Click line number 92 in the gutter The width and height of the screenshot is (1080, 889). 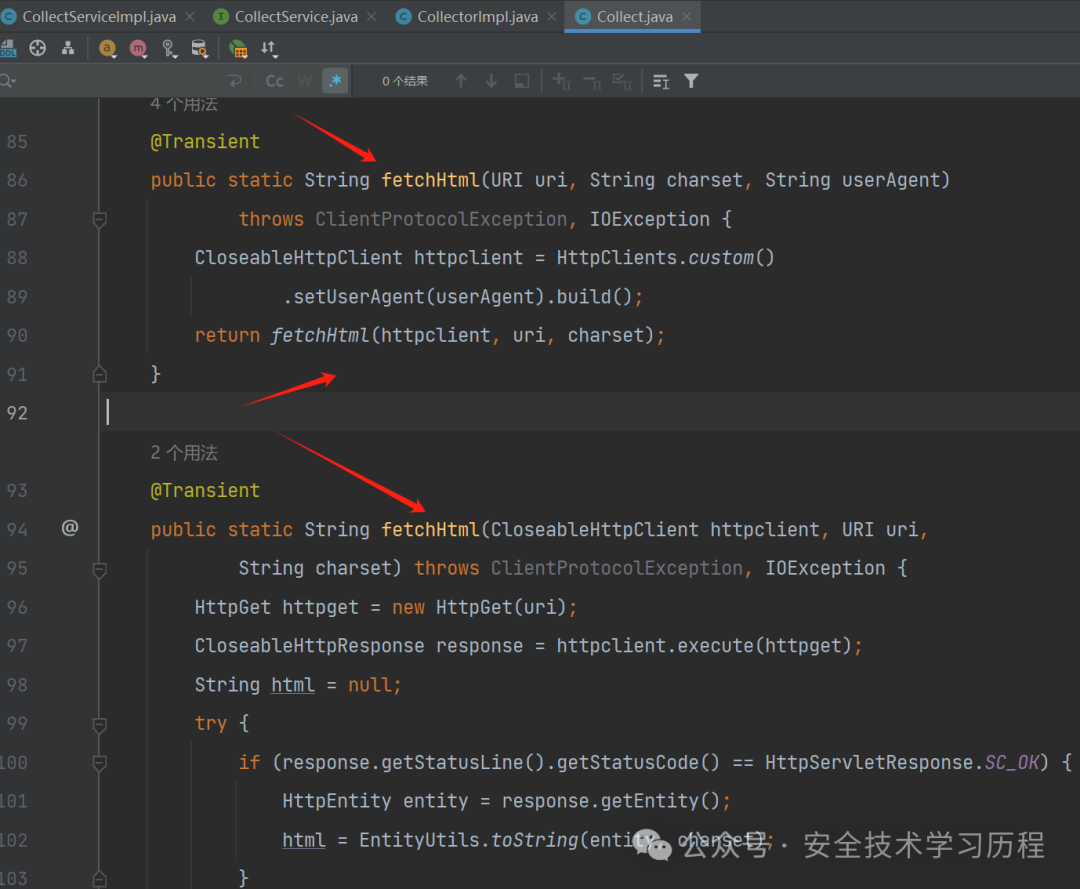click(17, 412)
